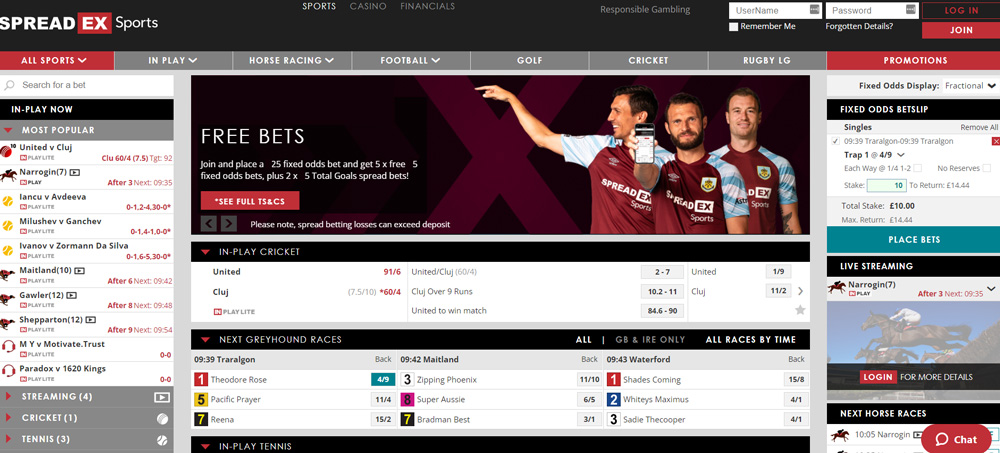The height and width of the screenshot is (453, 1000).
Task: Switch to the Financials tab
Action: tap(427, 6)
